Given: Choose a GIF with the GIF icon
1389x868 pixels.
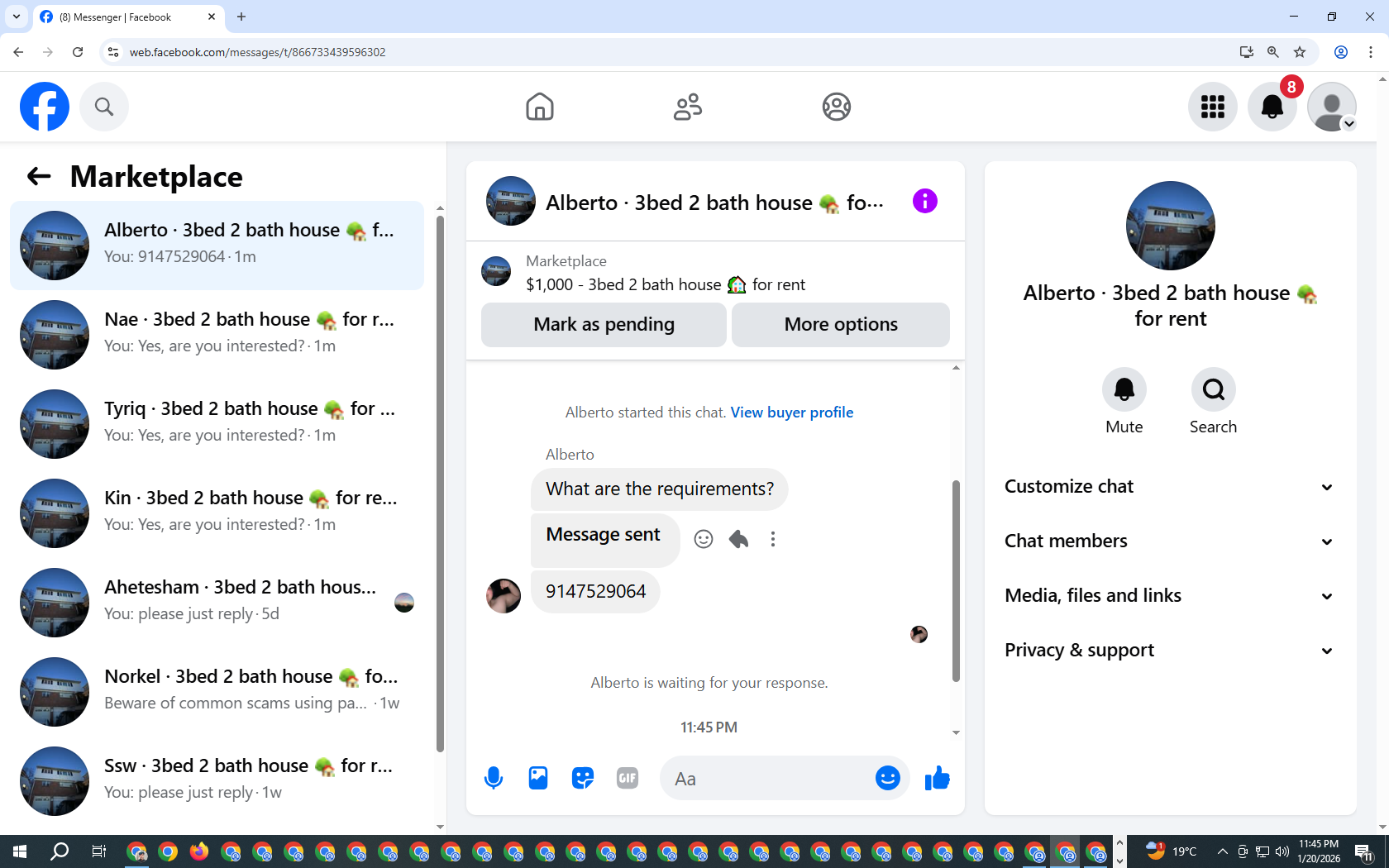Looking at the screenshot, I should [x=628, y=778].
